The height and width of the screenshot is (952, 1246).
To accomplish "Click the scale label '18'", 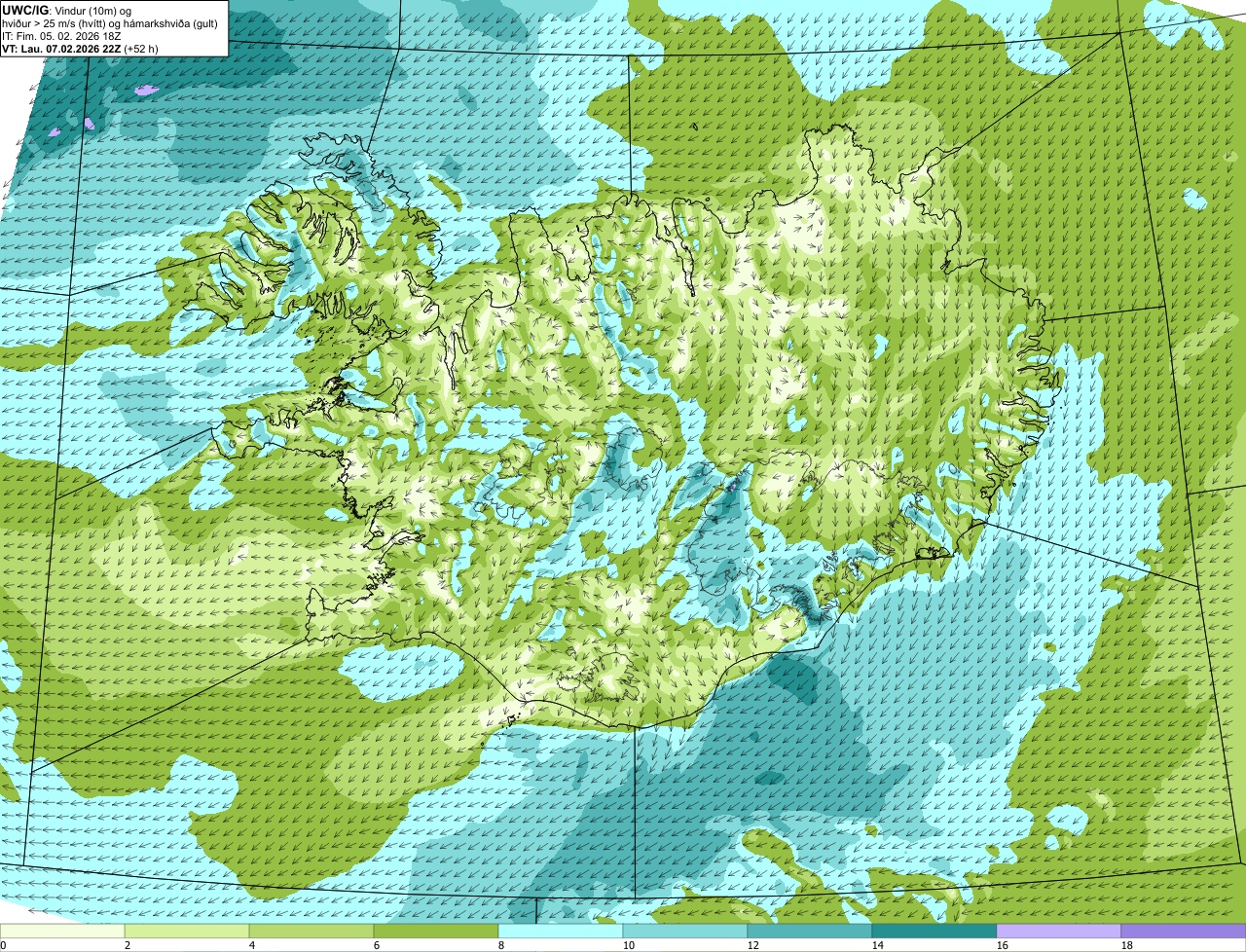I will pyautogui.click(x=1127, y=945).
